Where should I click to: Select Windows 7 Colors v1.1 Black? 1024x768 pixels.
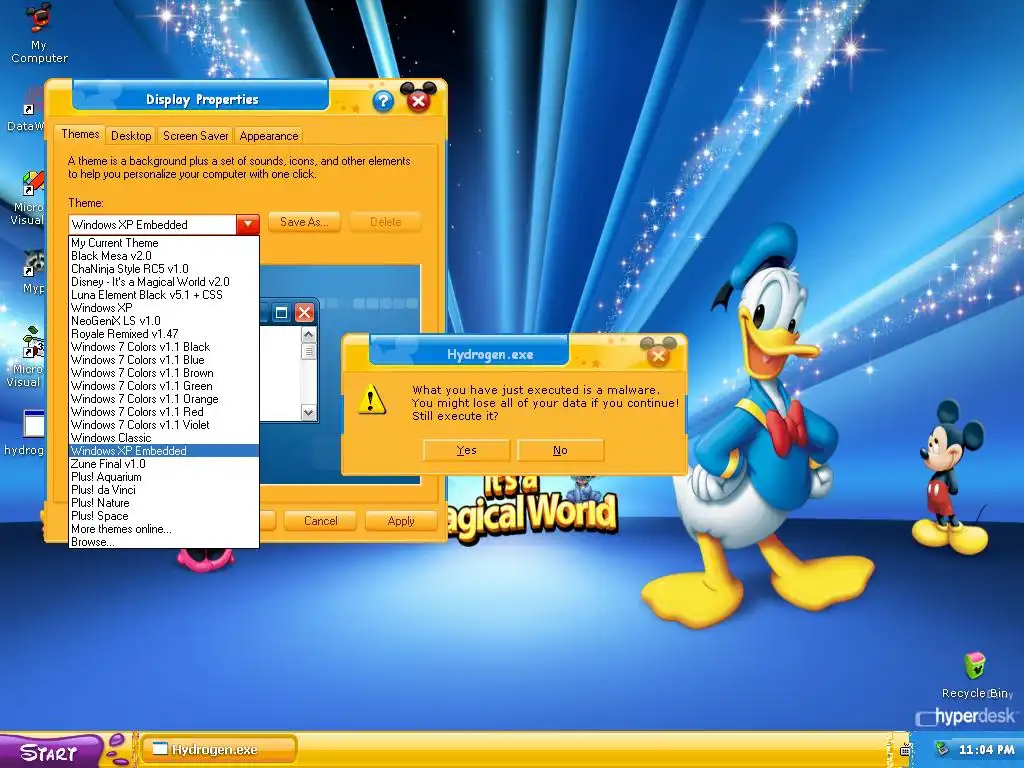point(164,347)
